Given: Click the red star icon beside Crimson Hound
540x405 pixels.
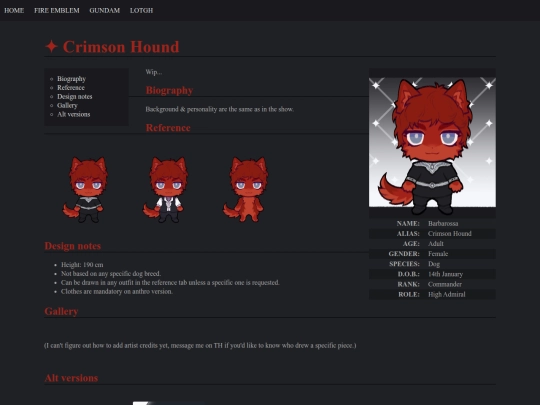Looking at the screenshot, I should [51, 46].
